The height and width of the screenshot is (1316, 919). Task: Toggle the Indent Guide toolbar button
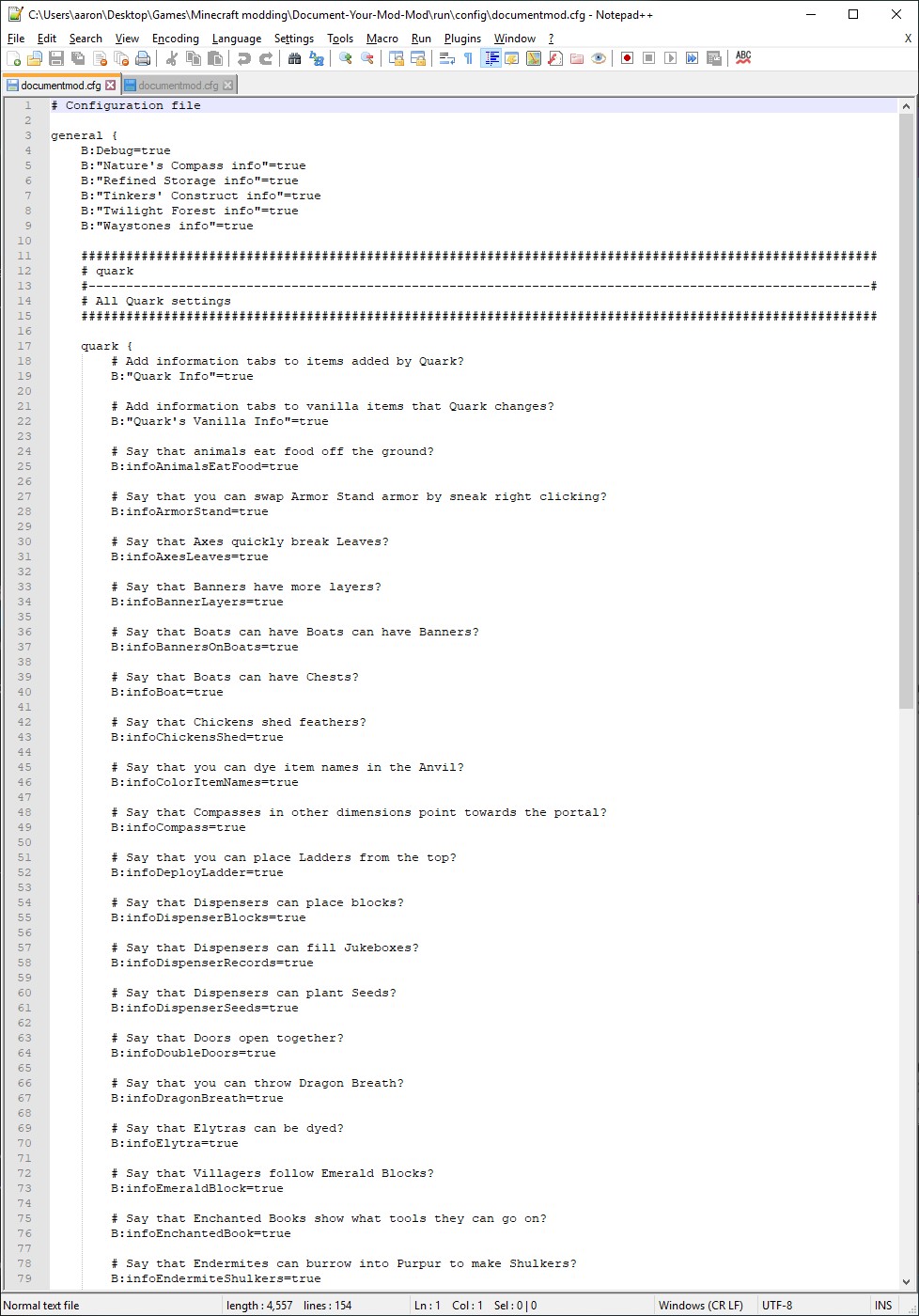491,58
